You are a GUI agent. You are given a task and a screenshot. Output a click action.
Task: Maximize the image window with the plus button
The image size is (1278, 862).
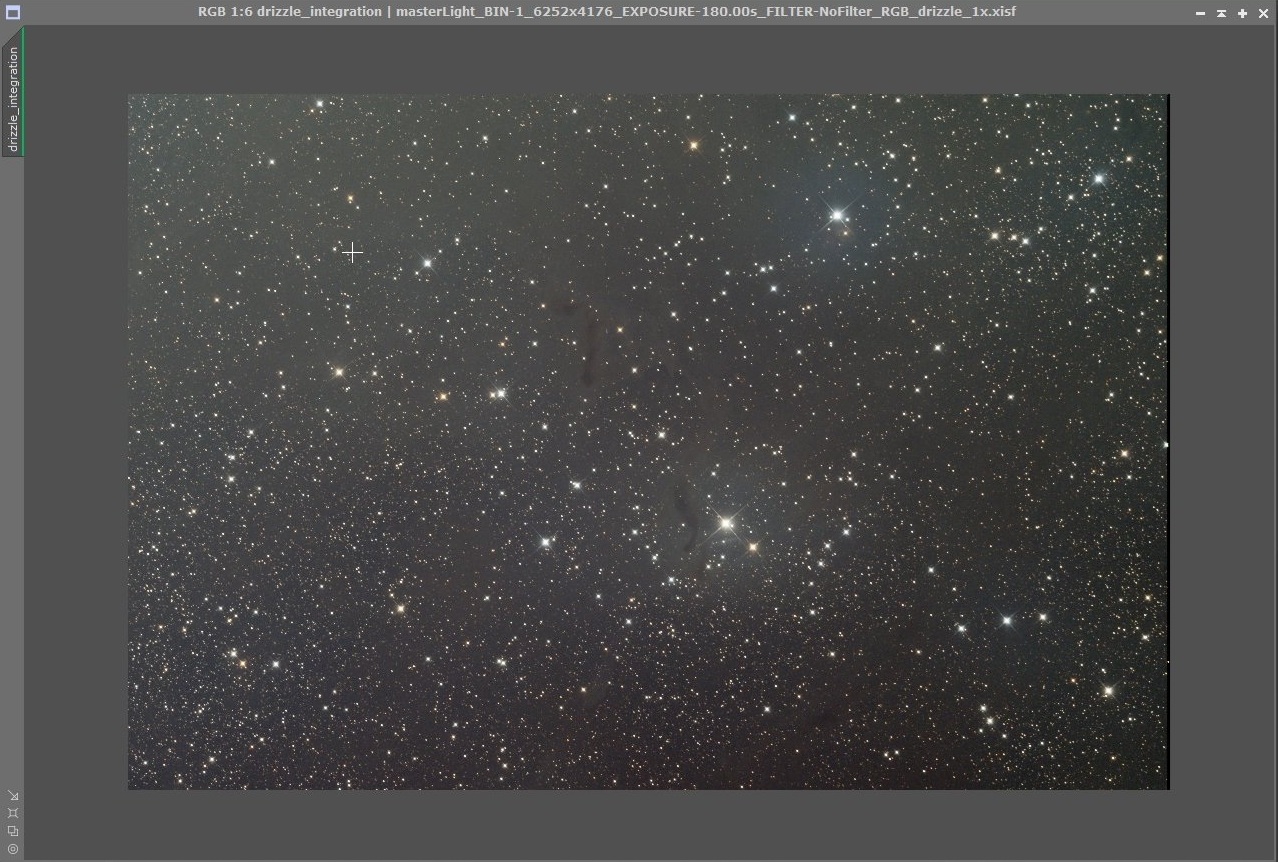[x=1242, y=13]
